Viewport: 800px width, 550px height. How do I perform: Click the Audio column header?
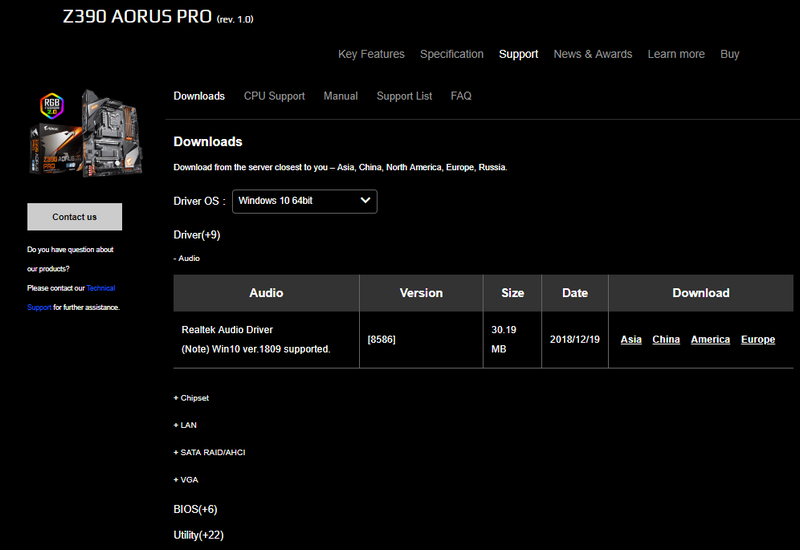pos(266,293)
